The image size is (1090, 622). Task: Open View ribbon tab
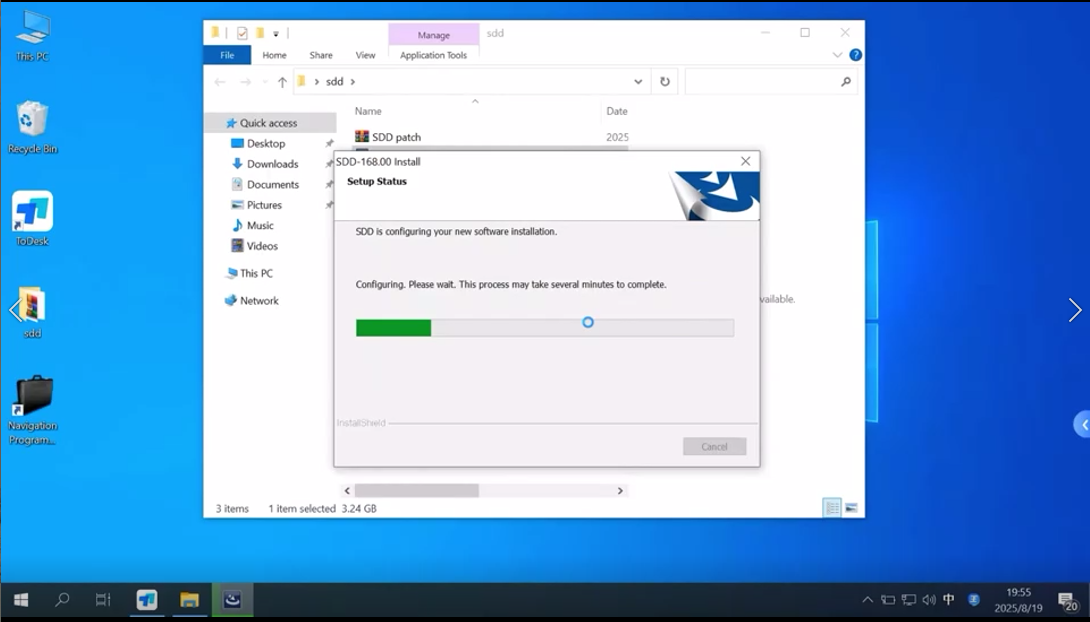click(365, 55)
